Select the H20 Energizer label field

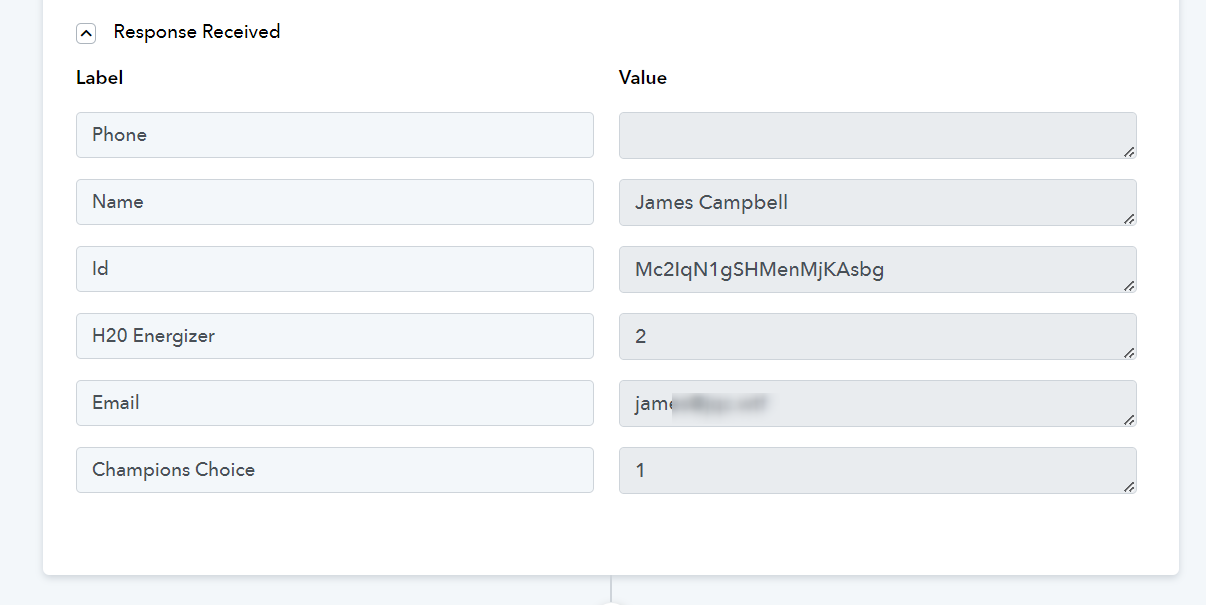335,336
